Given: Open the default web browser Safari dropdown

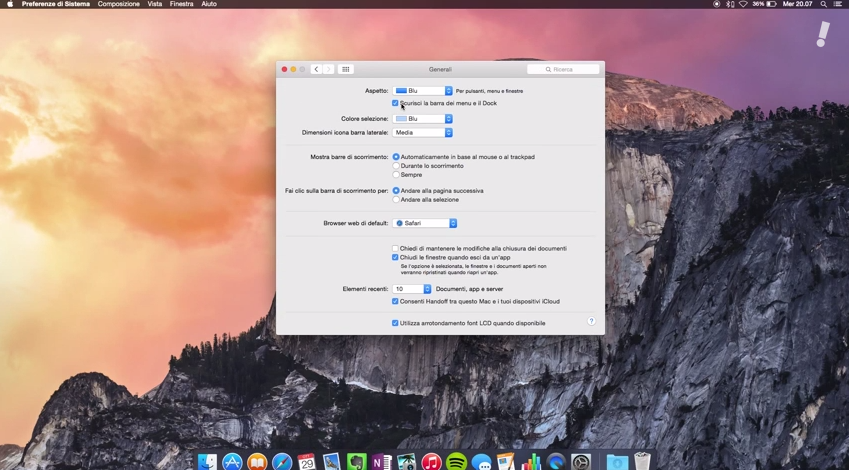Looking at the screenshot, I should click(425, 223).
